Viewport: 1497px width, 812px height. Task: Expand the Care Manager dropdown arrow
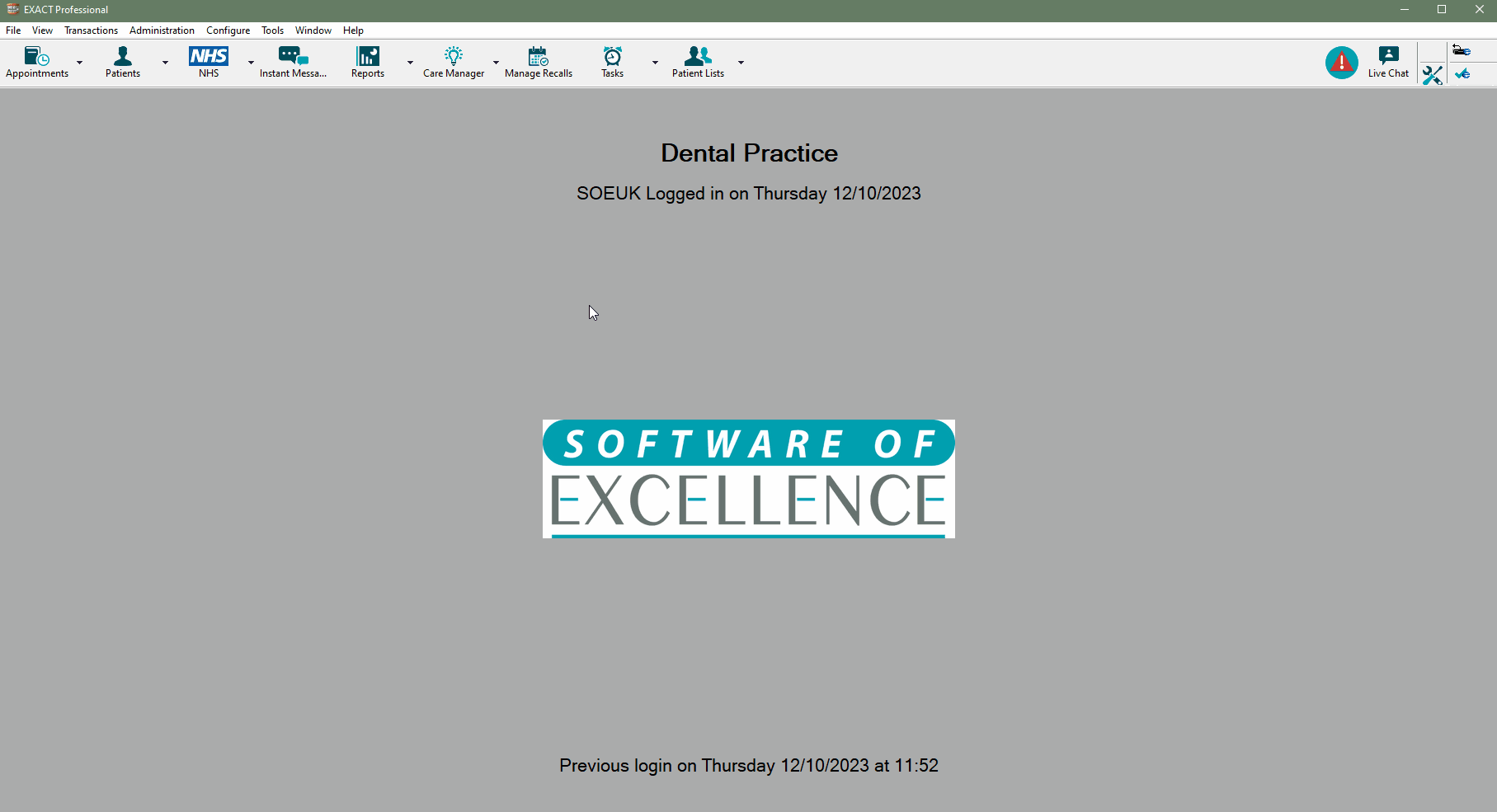point(496,63)
